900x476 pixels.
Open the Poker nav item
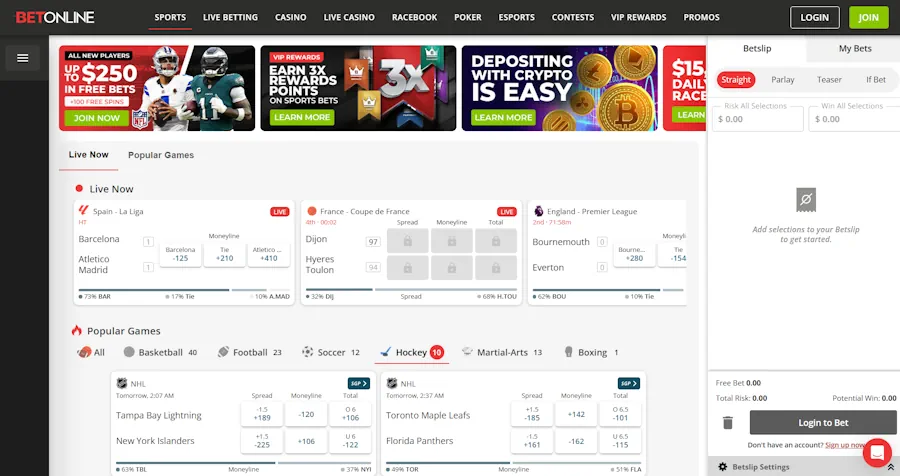[x=468, y=17]
